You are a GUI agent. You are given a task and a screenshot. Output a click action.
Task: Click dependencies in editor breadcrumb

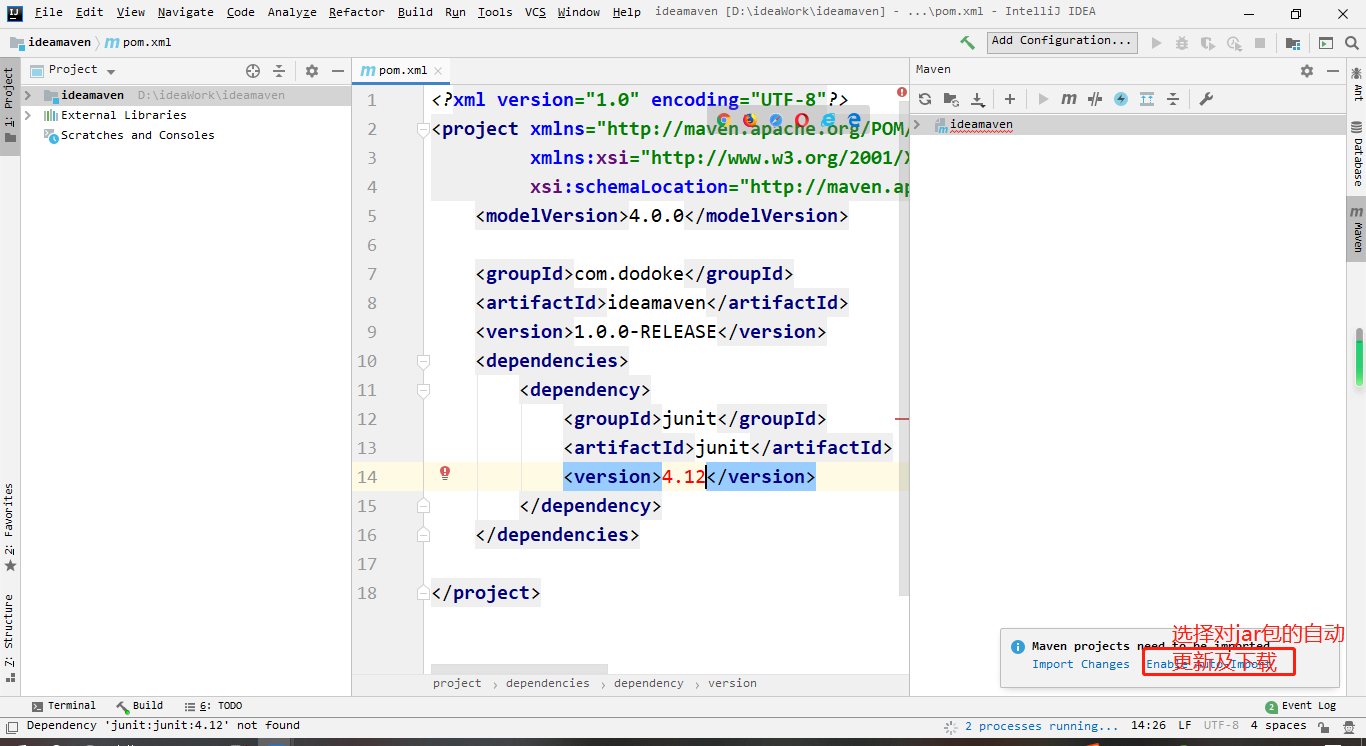click(x=548, y=684)
